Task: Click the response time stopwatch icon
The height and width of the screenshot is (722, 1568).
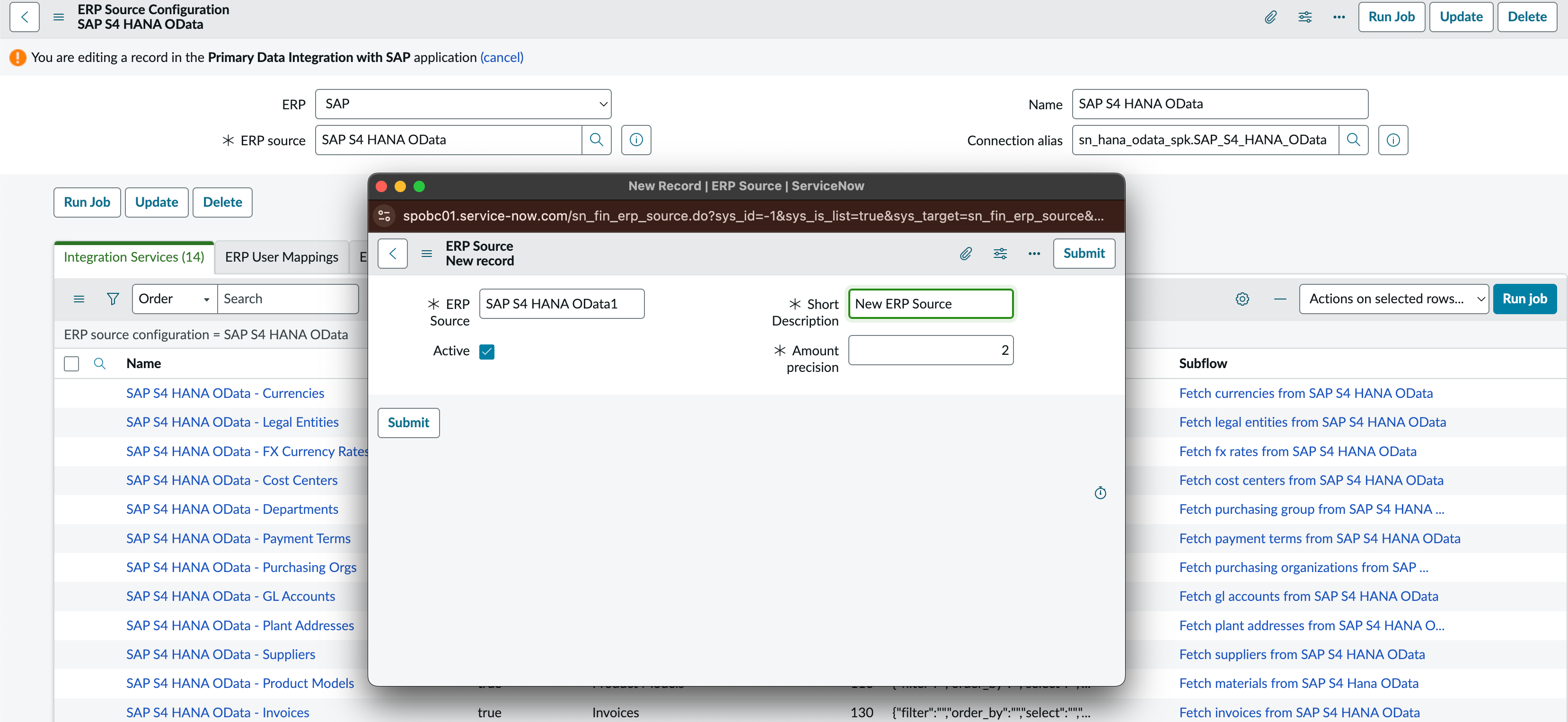Action: pos(1101,493)
